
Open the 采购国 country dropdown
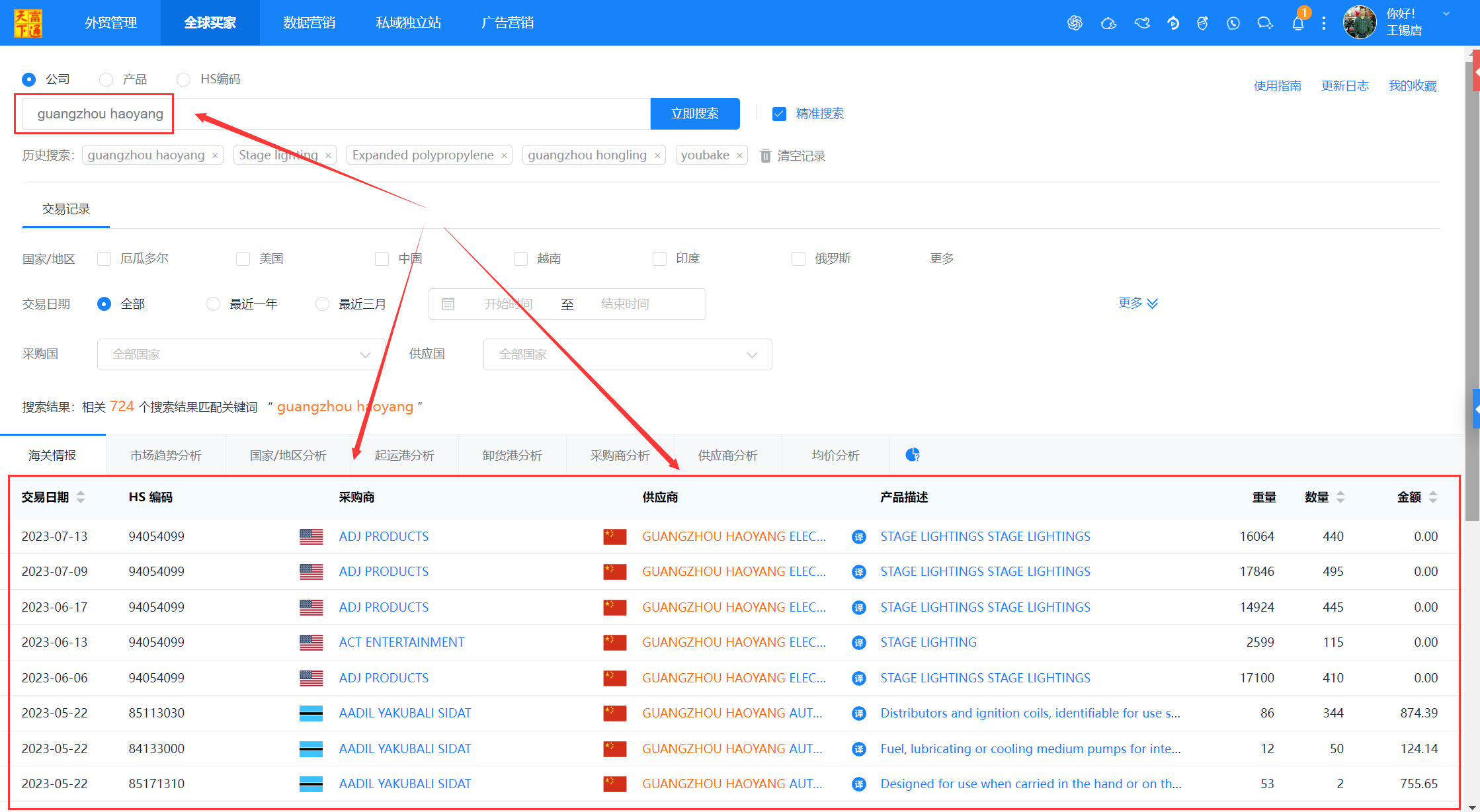tap(241, 354)
